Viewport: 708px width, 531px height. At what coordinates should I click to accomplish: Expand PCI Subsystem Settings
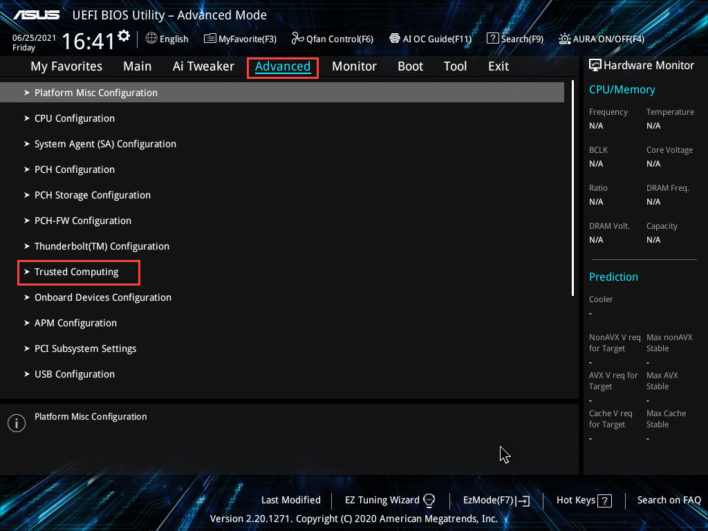click(85, 349)
